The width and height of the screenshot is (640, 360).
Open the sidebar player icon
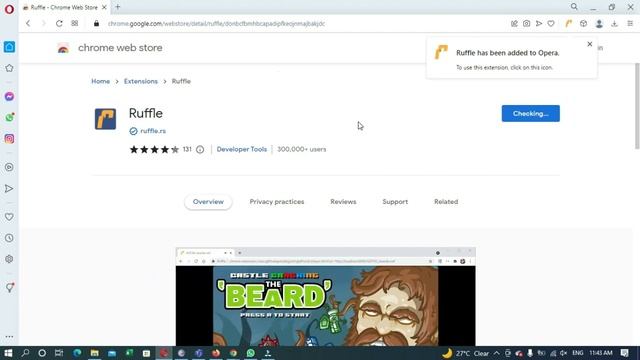click(9, 167)
